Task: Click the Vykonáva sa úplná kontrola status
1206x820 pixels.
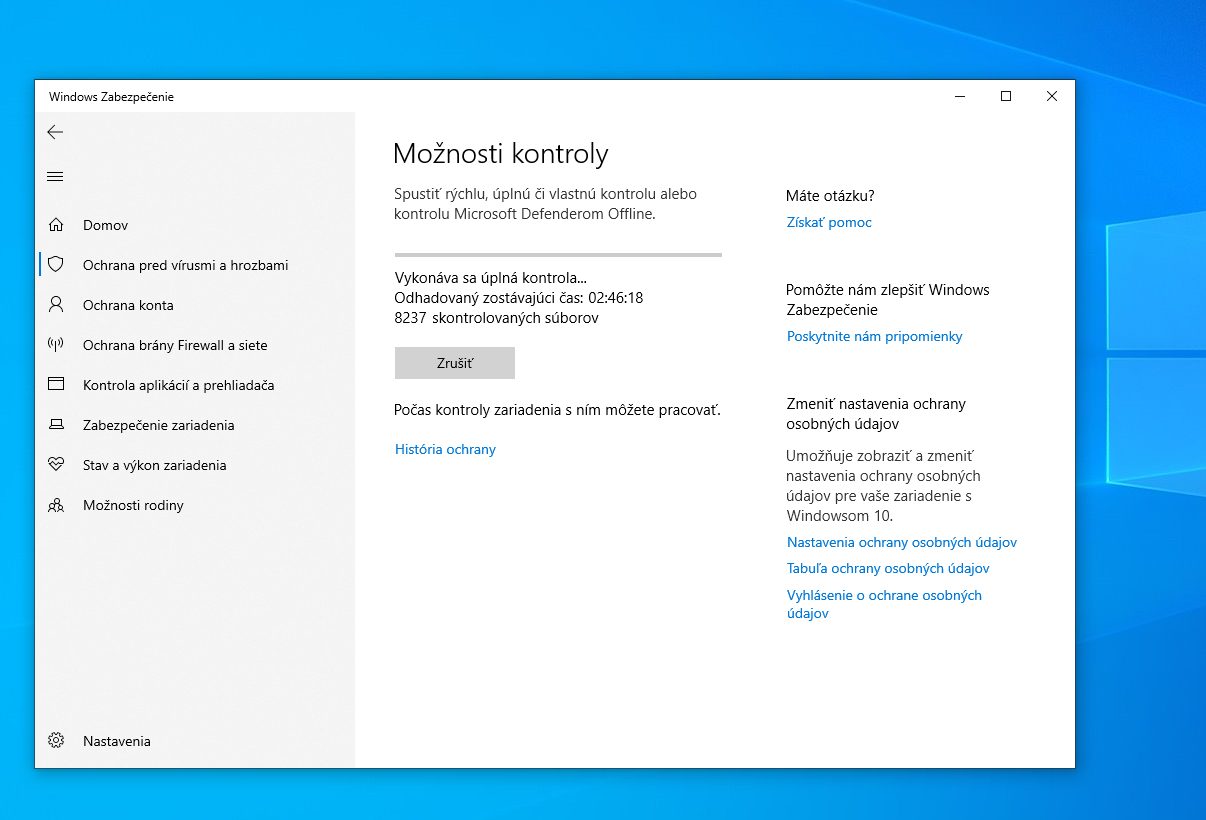Action: 491,278
